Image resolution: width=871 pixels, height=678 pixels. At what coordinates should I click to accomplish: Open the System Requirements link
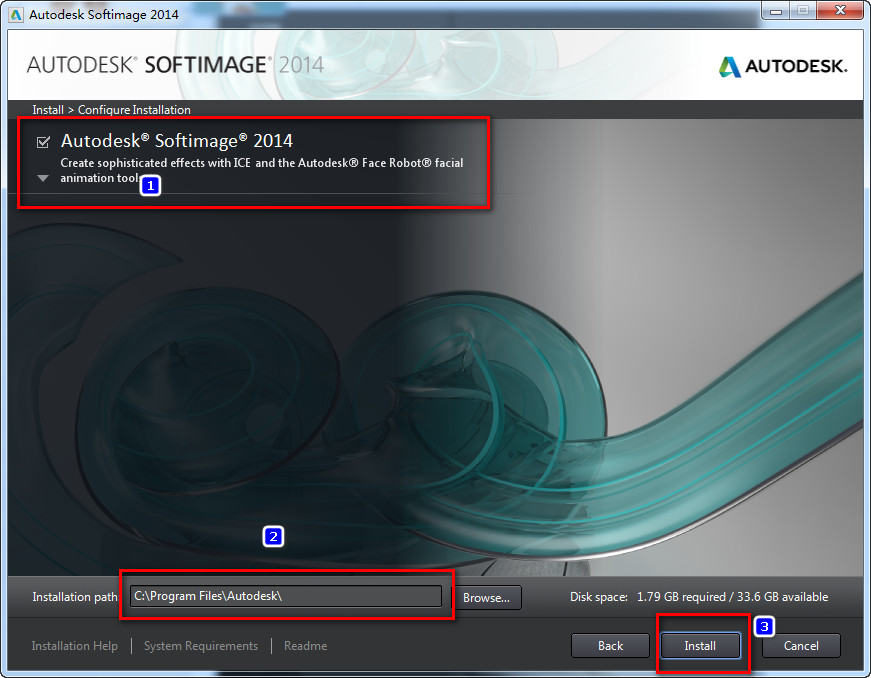(201, 646)
